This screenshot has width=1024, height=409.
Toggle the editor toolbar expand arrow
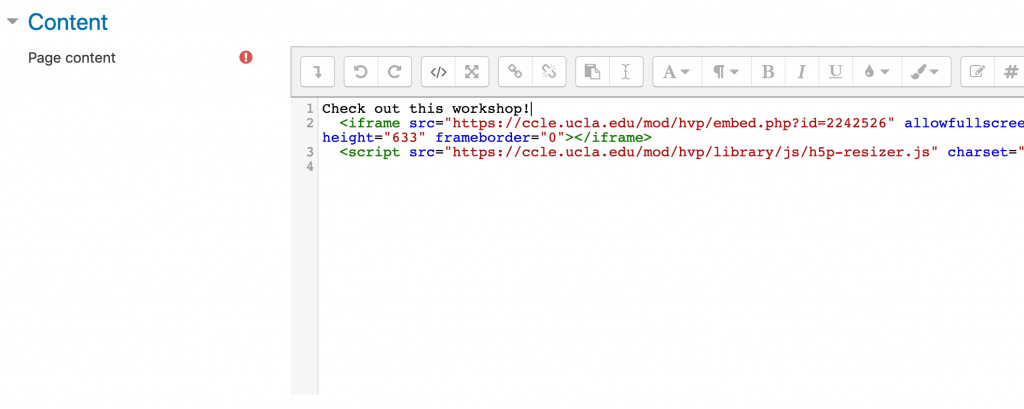pyautogui.click(x=317, y=72)
